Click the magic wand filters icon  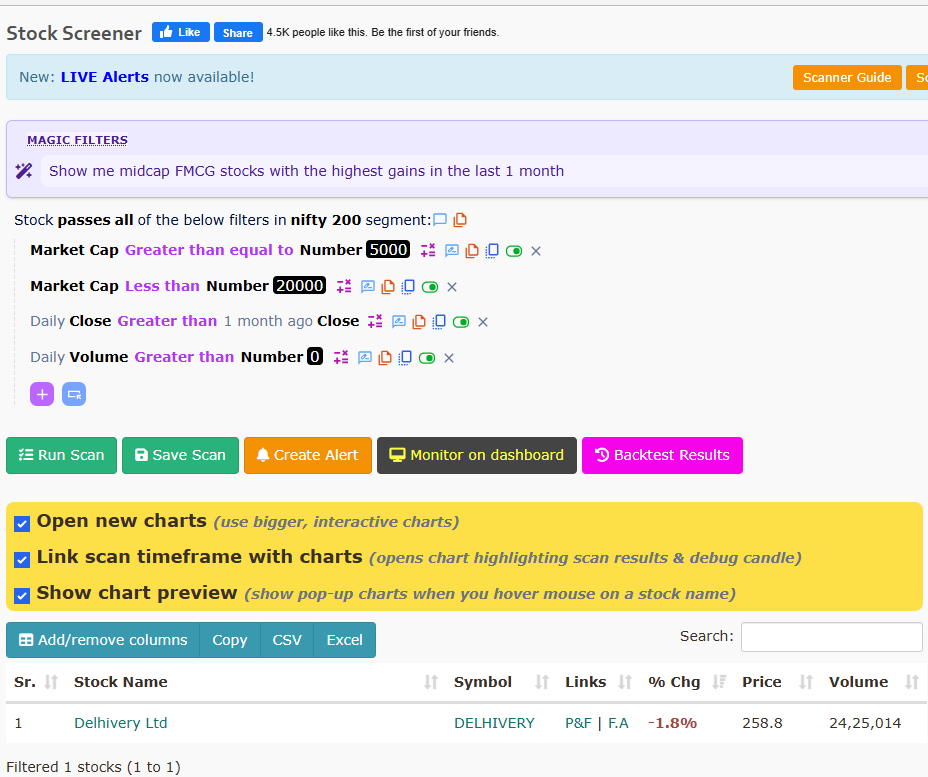point(24,171)
